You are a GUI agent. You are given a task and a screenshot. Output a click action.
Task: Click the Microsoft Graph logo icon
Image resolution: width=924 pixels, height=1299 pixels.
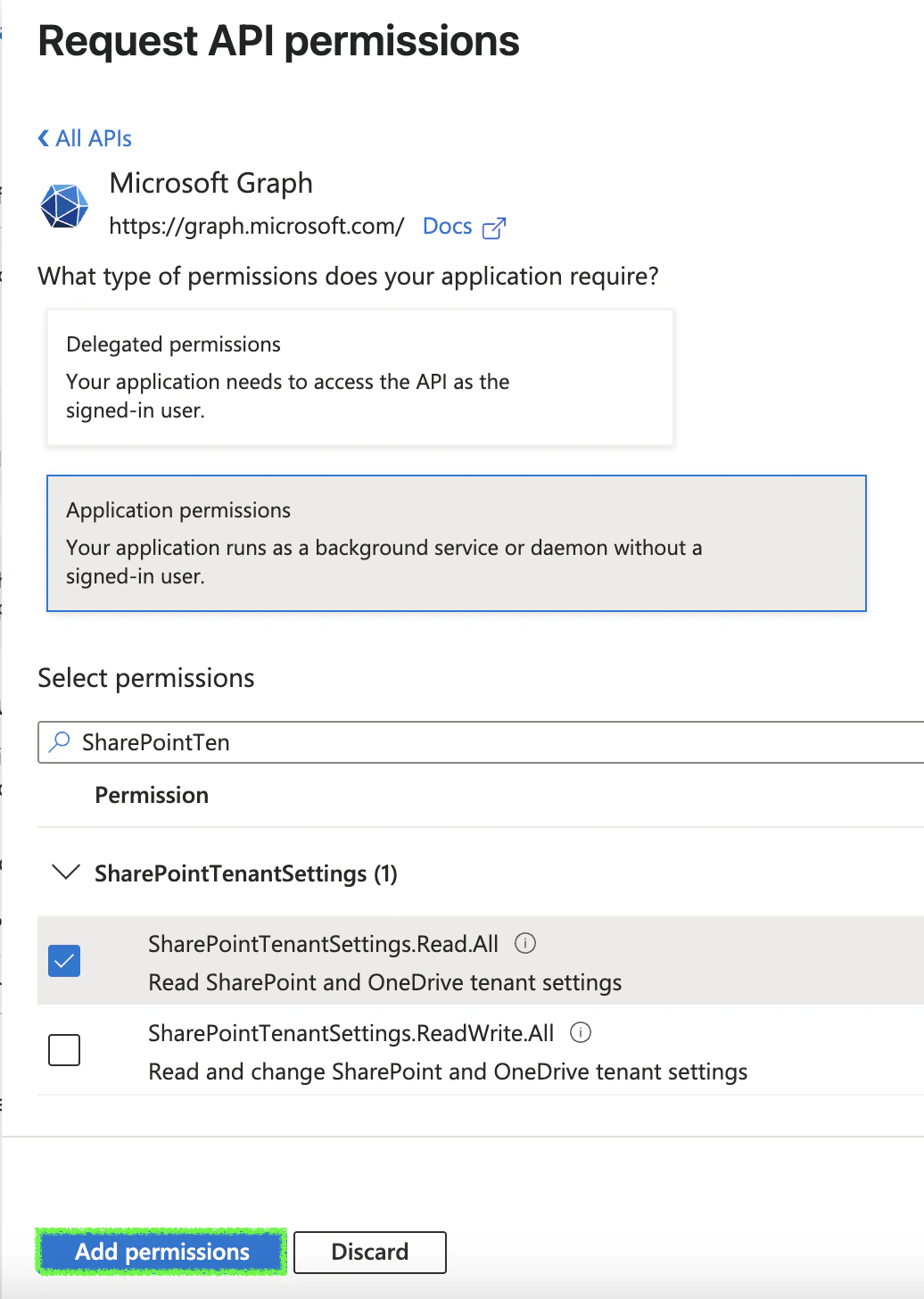tap(63, 205)
